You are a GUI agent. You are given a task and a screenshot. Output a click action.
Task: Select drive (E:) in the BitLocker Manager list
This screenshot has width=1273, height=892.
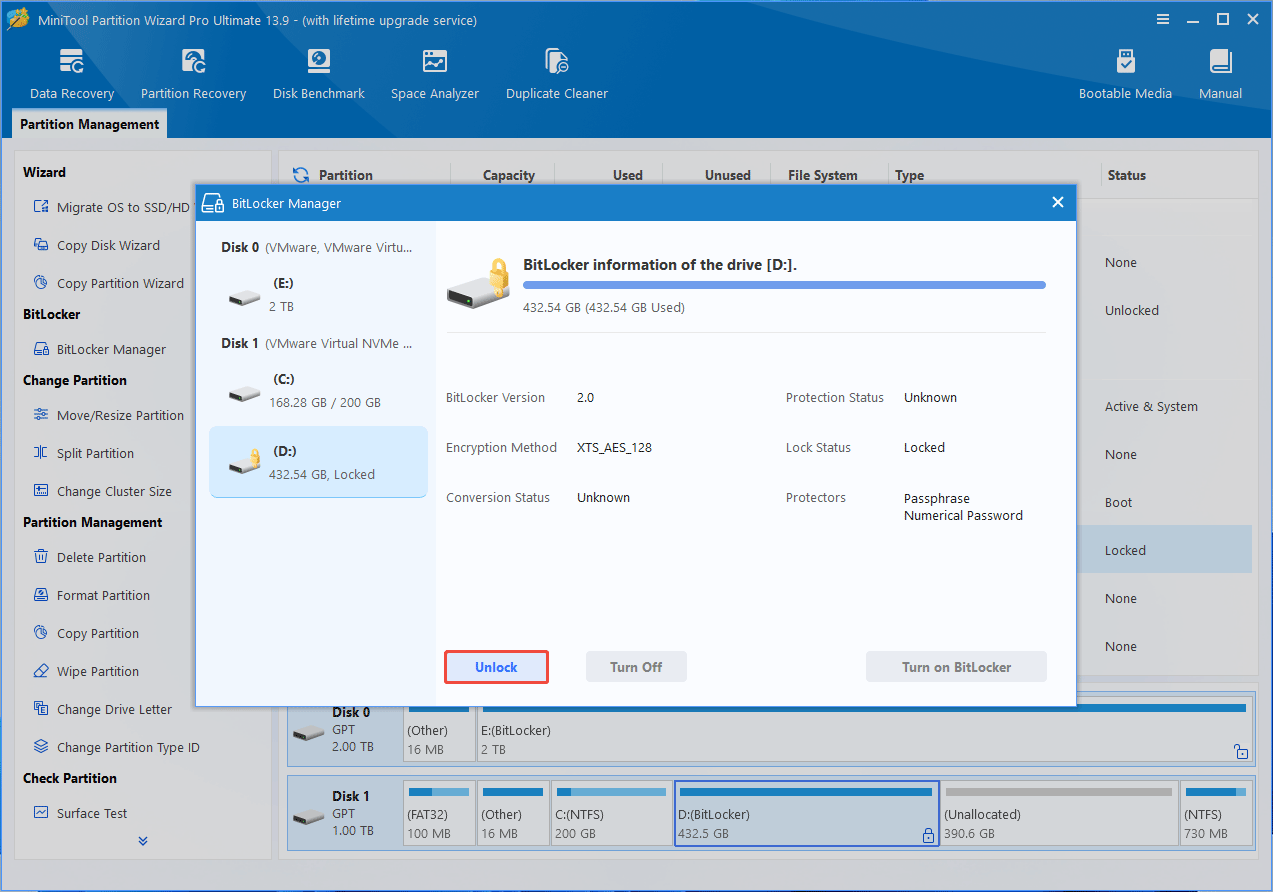coord(318,295)
